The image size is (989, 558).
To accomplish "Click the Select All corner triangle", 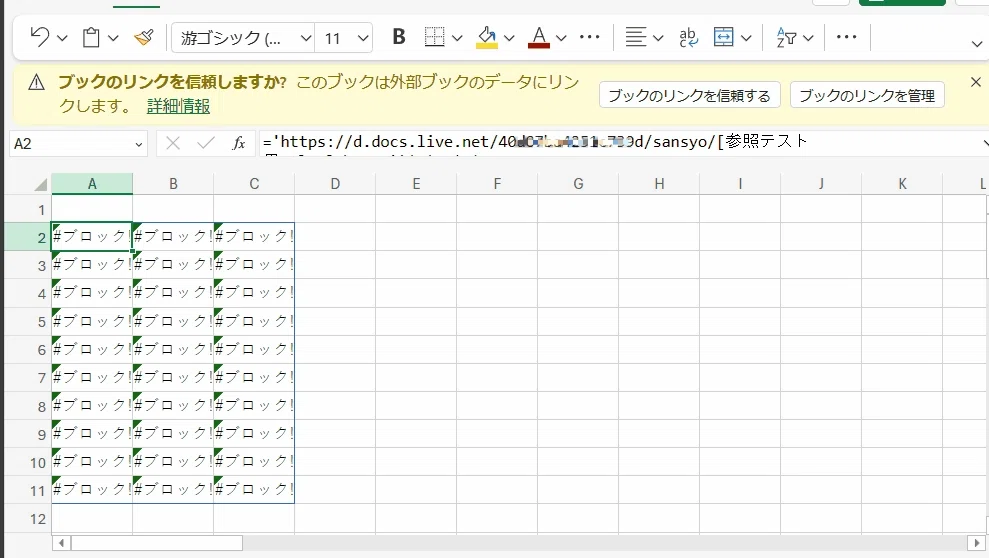I will 40,185.
